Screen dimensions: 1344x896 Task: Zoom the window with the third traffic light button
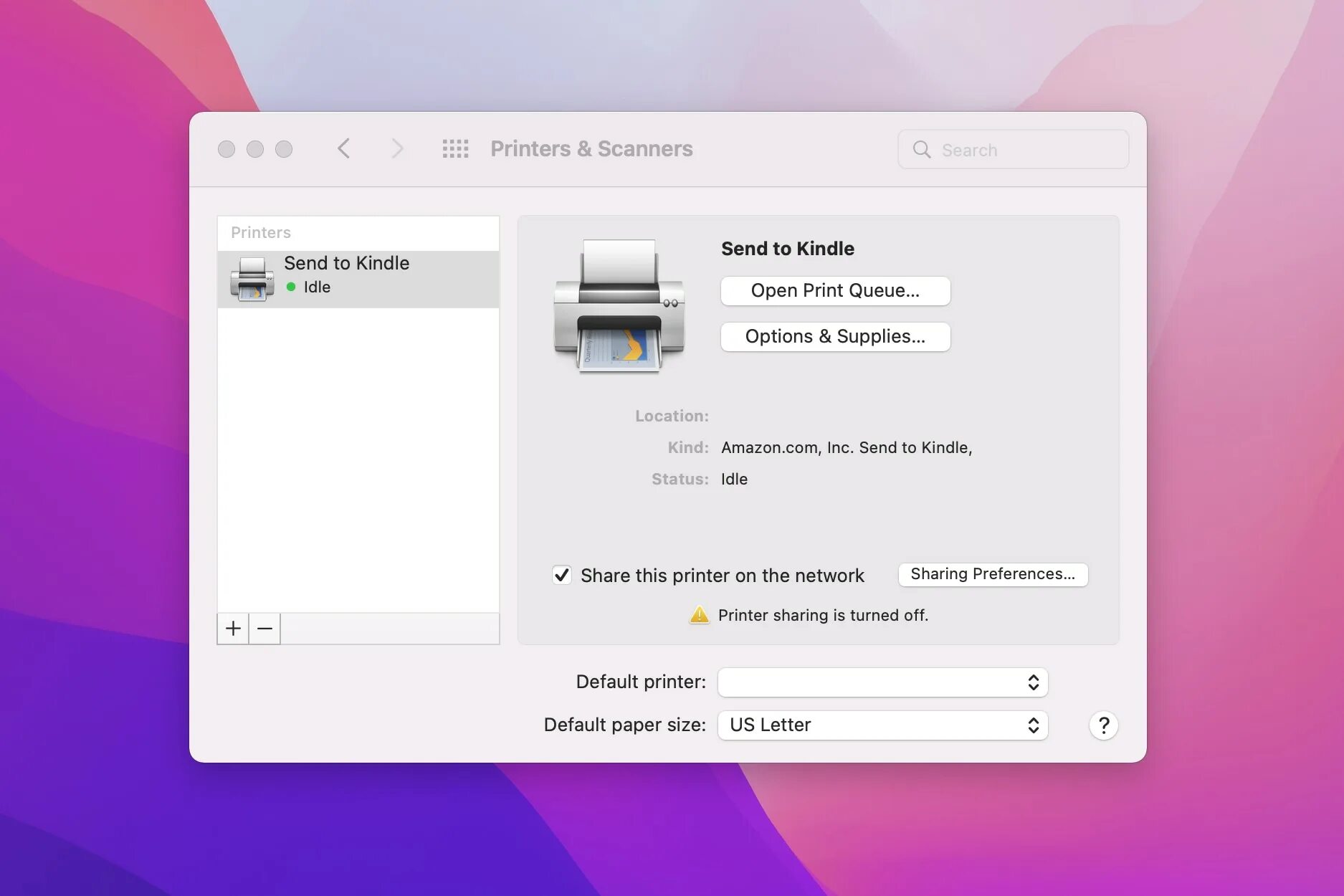(x=284, y=149)
